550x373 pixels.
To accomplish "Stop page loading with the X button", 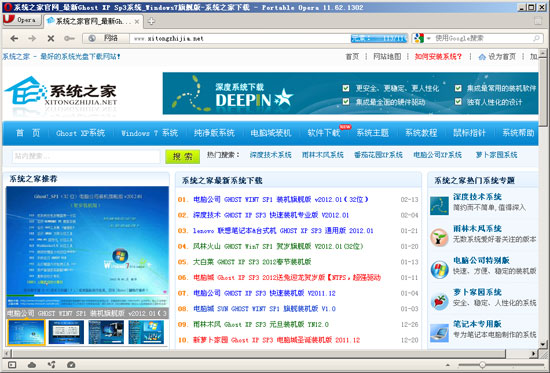I will tap(51, 38).
